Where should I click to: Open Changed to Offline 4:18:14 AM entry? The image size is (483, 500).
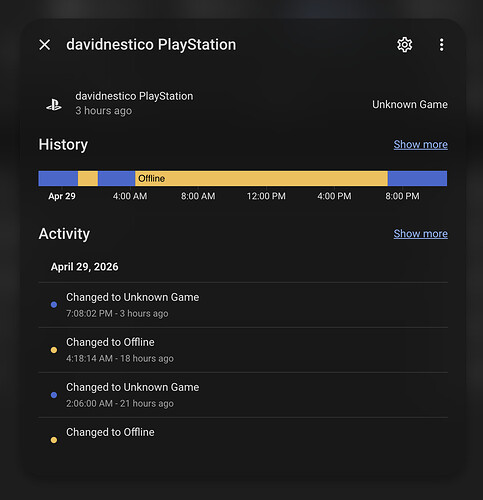[x=243, y=350]
